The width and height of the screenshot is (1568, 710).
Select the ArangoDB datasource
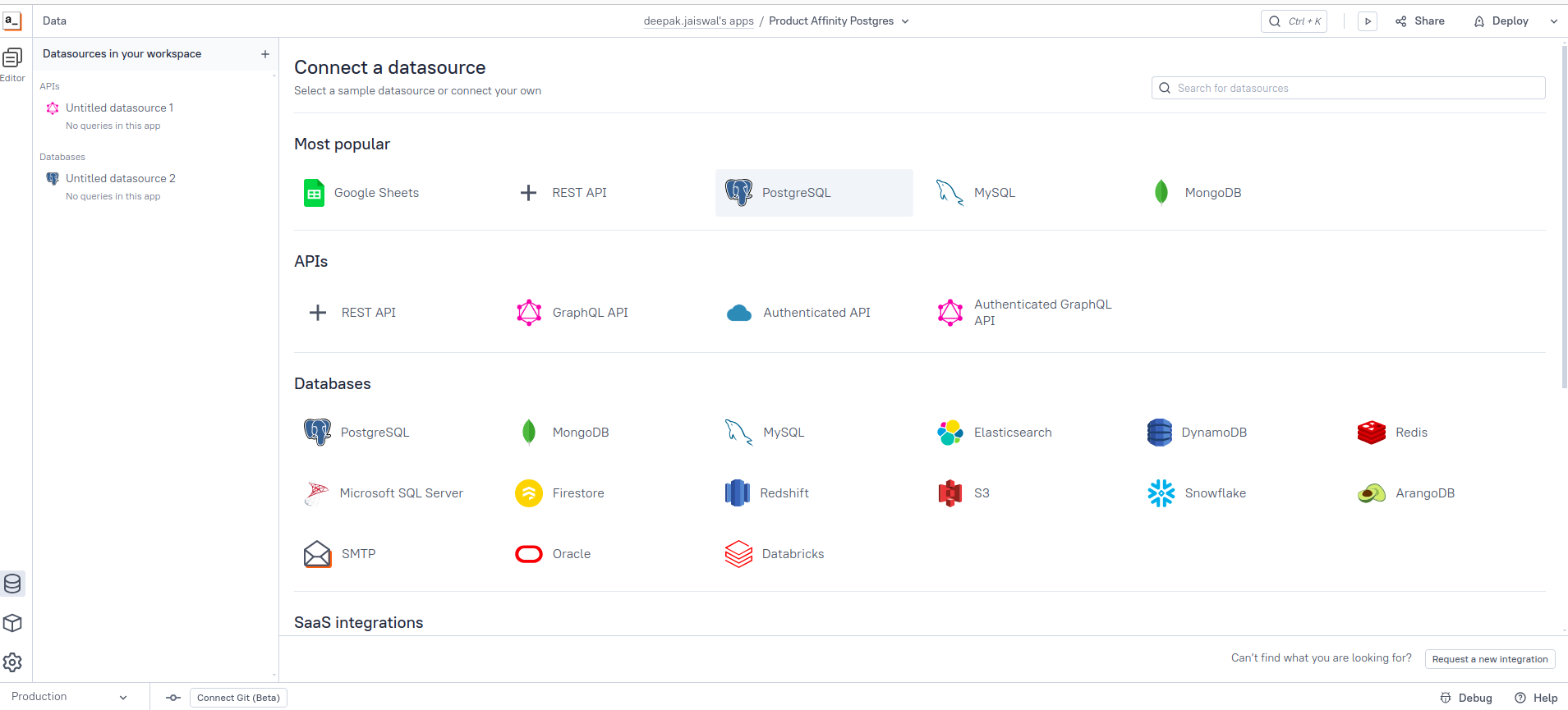point(1406,493)
